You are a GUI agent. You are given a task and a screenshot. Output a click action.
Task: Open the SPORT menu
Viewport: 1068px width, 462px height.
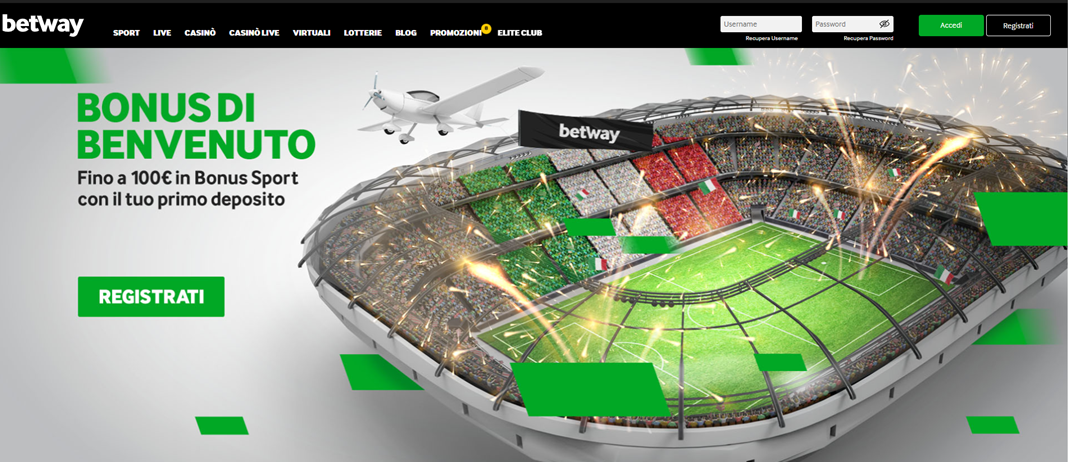pyautogui.click(x=126, y=33)
